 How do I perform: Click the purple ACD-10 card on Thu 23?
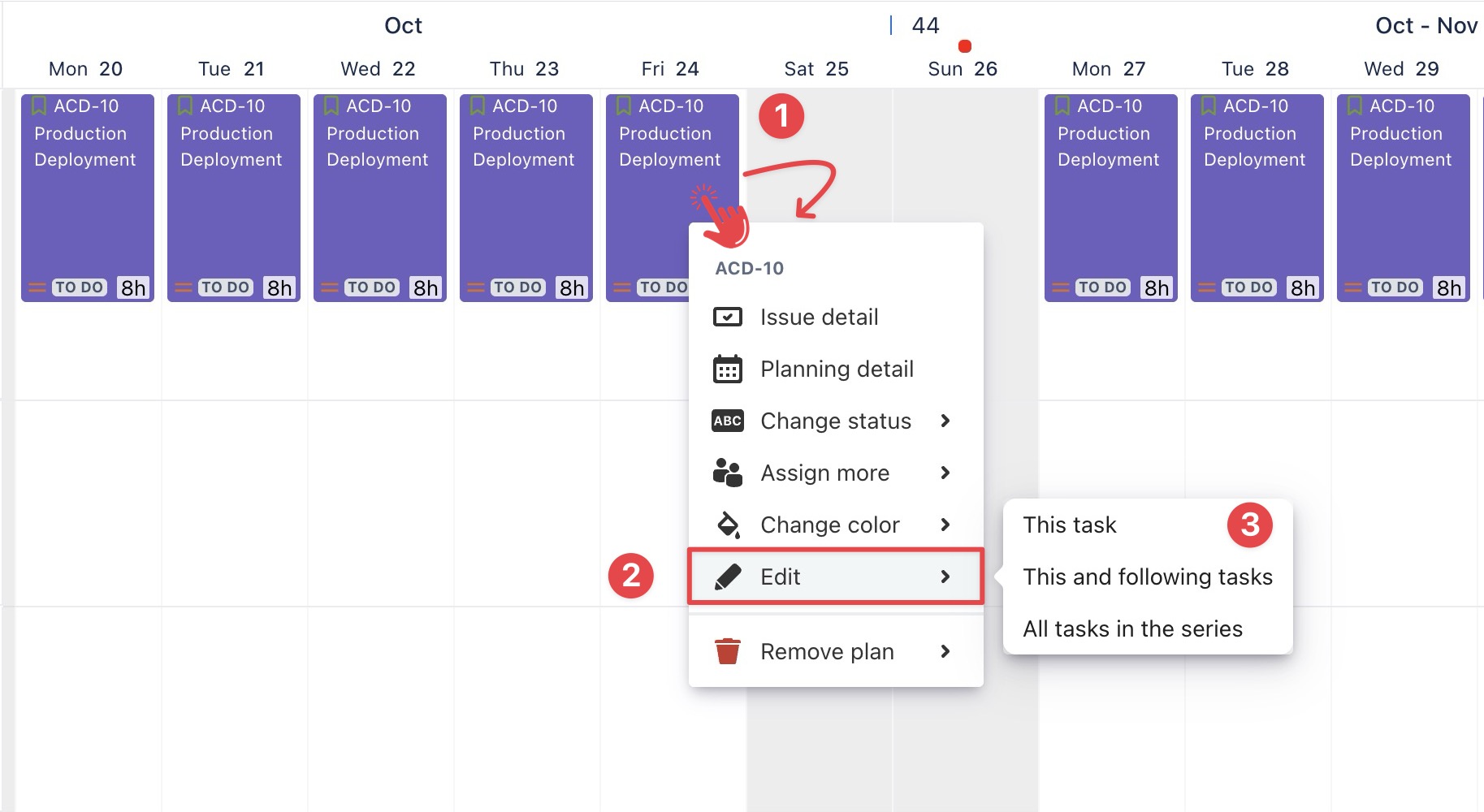(526, 211)
